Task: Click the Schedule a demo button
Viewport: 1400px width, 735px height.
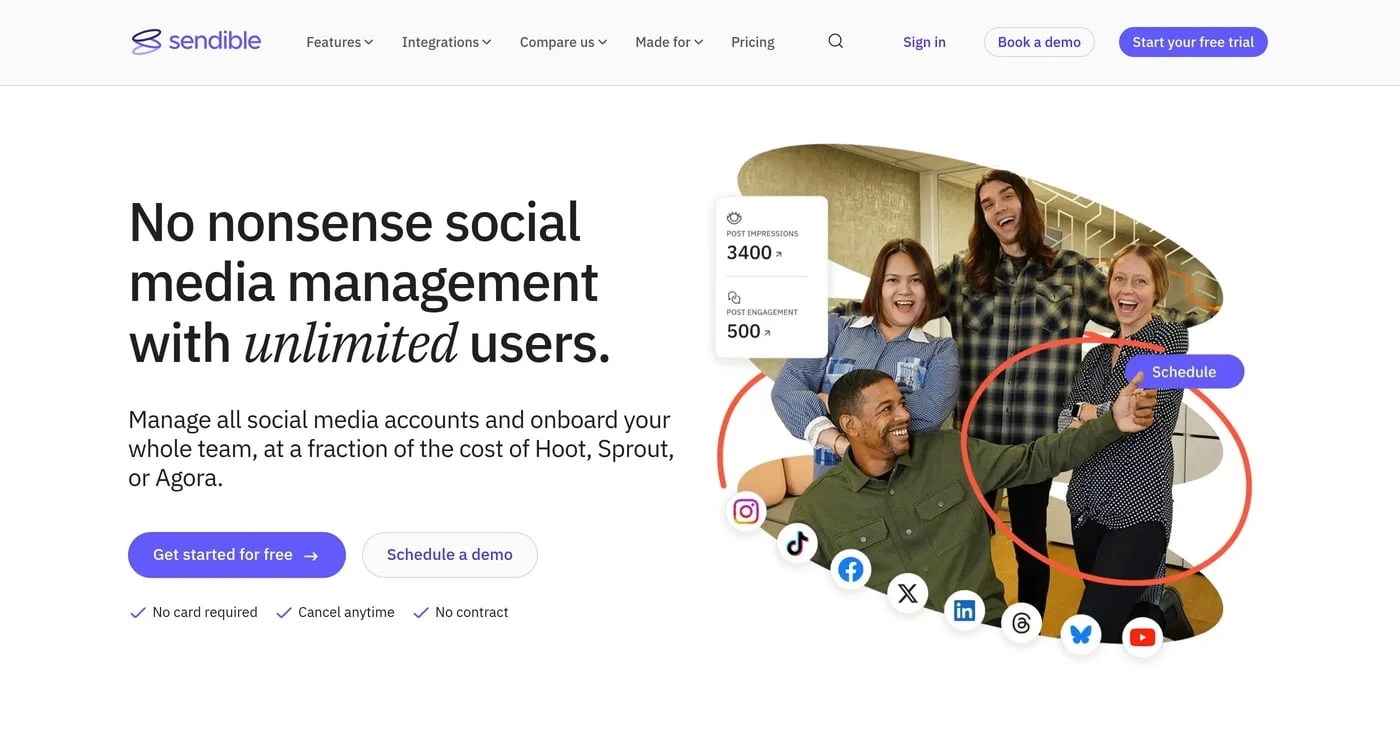Action: click(x=450, y=555)
